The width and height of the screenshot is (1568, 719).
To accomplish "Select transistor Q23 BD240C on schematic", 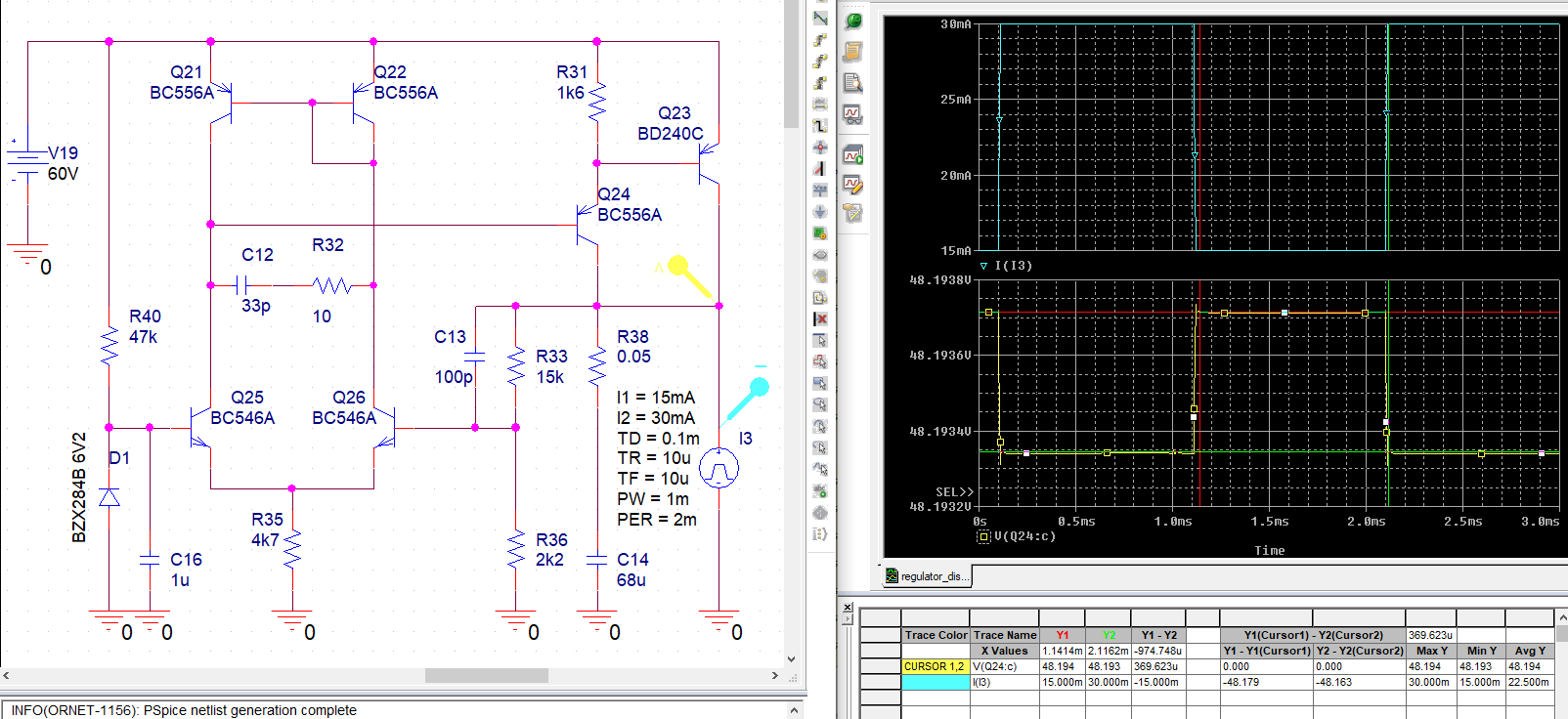I will point(708,164).
